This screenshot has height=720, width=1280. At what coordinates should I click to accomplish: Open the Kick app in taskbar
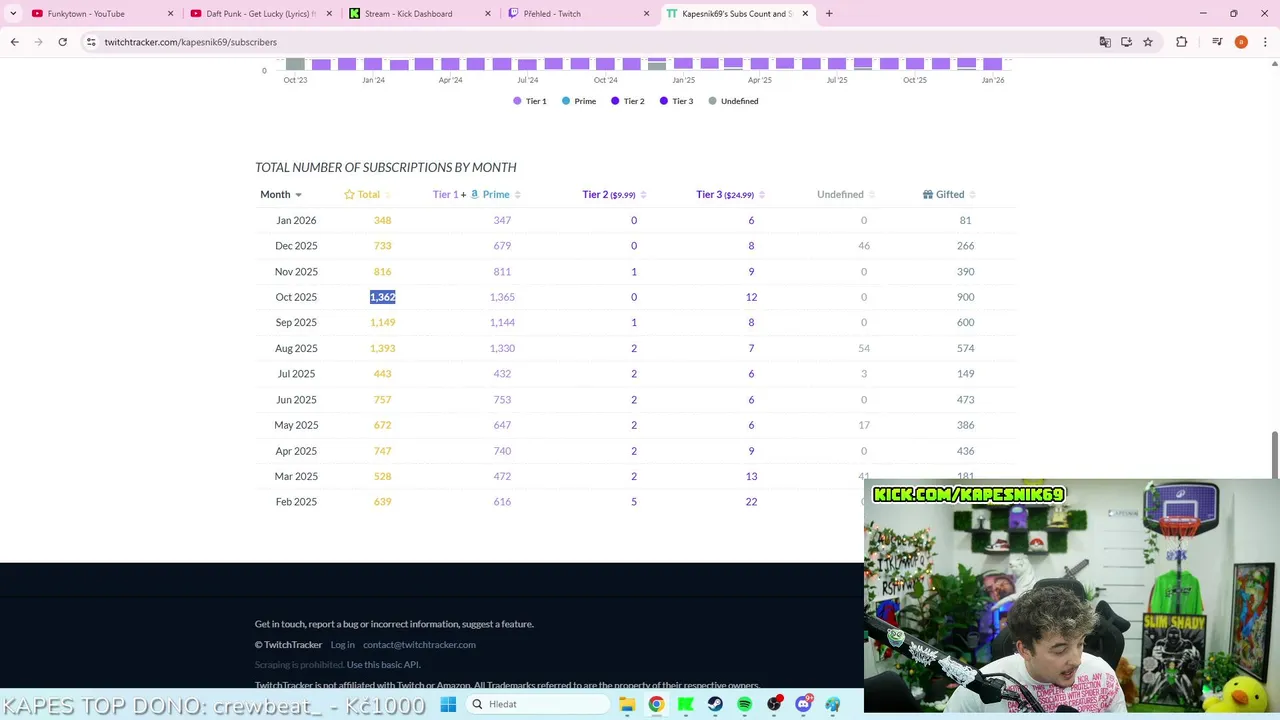pyautogui.click(x=686, y=704)
